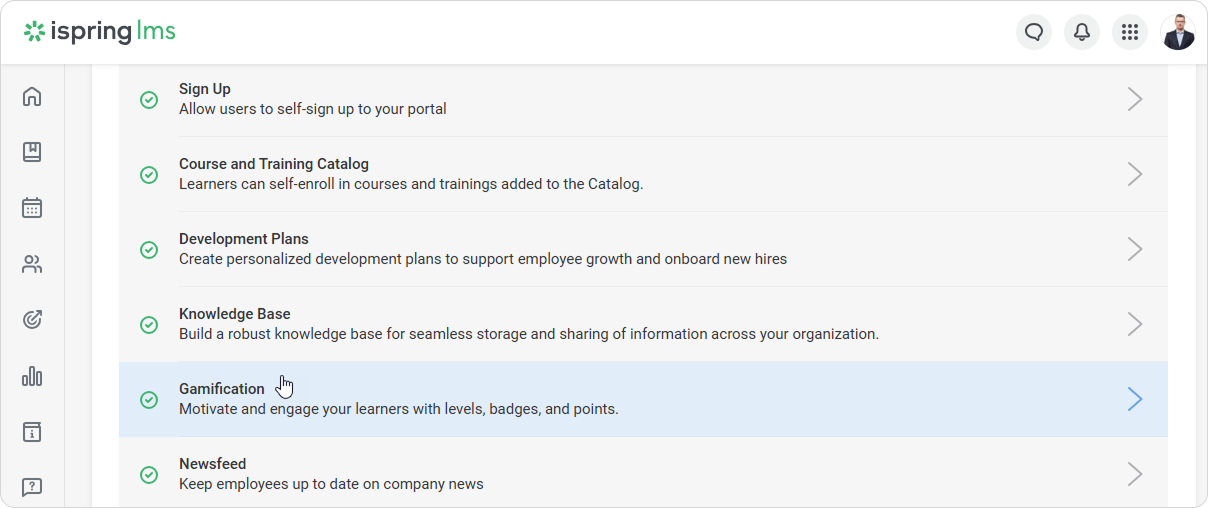Toggle the Knowledge Base green checkmark
This screenshot has height=508, width=1208.
coord(149,324)
